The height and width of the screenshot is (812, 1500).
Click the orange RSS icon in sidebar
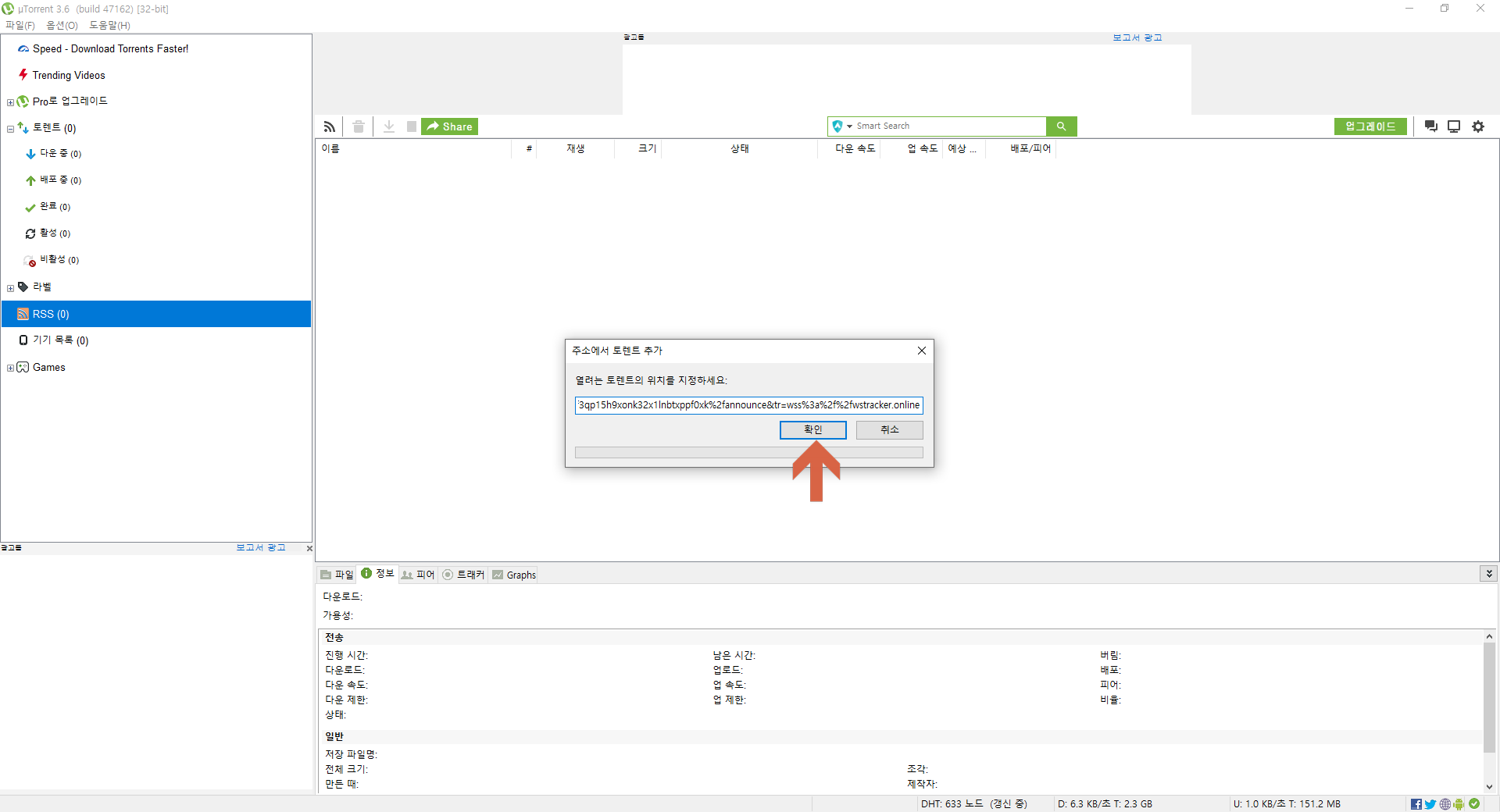[23, 314]
